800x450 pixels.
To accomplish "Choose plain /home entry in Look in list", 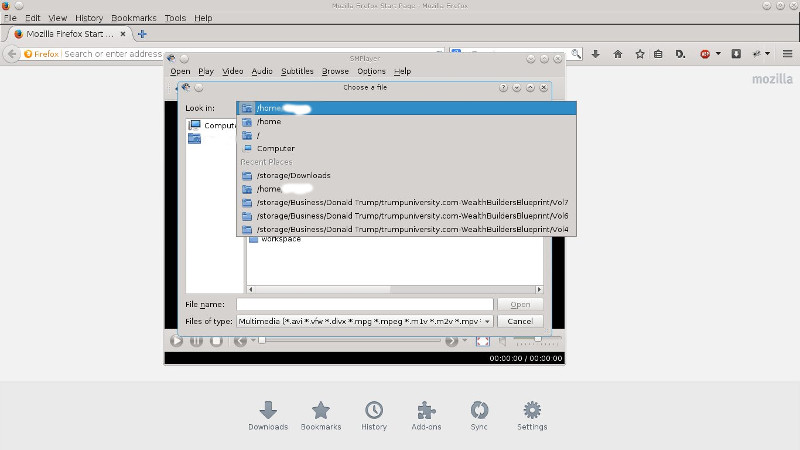I will coord(406,121).
